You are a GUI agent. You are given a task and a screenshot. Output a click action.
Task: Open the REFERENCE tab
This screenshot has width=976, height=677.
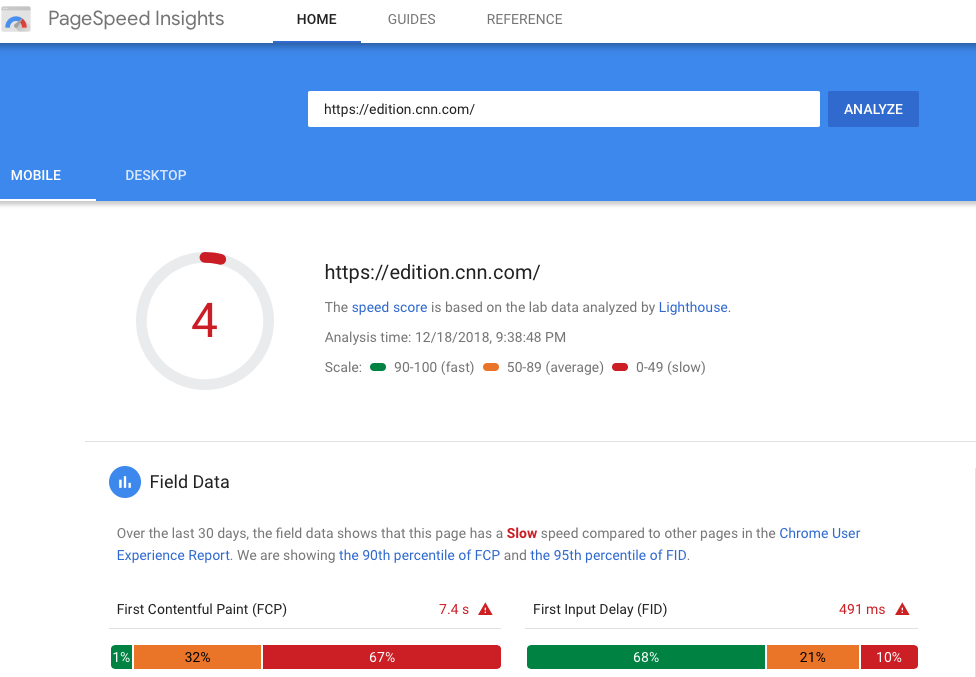[524, 19]
